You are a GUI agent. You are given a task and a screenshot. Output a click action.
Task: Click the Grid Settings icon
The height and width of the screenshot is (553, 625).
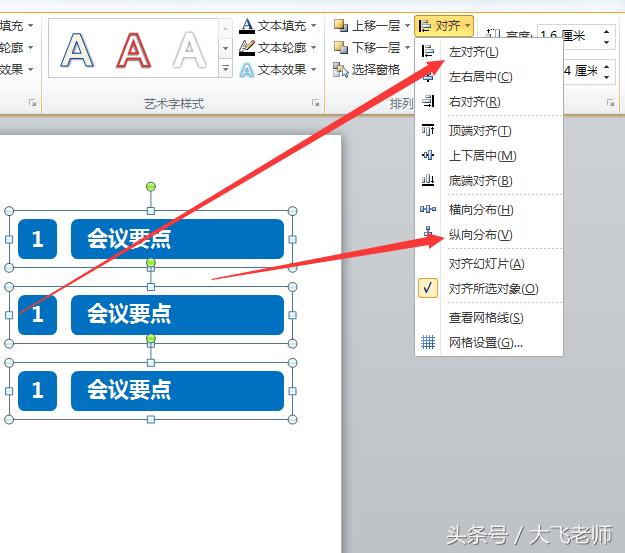[428, 342]
